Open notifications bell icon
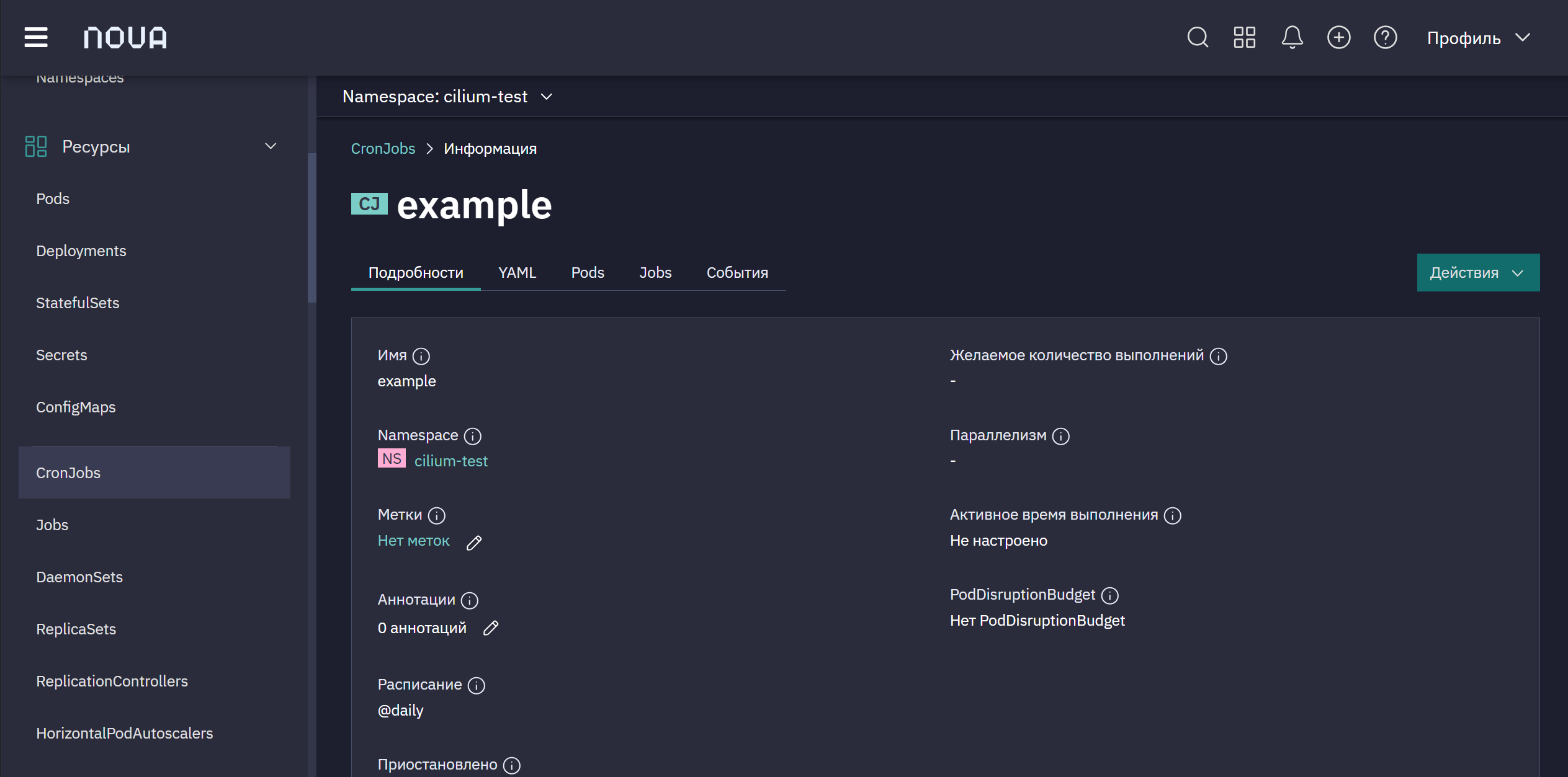 1292,37
